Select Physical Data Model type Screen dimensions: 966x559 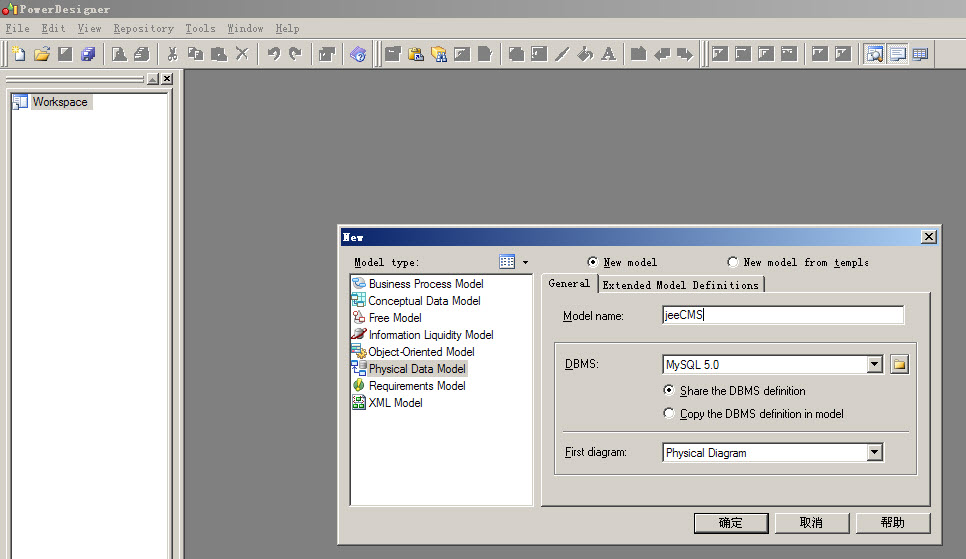point(417,369)
